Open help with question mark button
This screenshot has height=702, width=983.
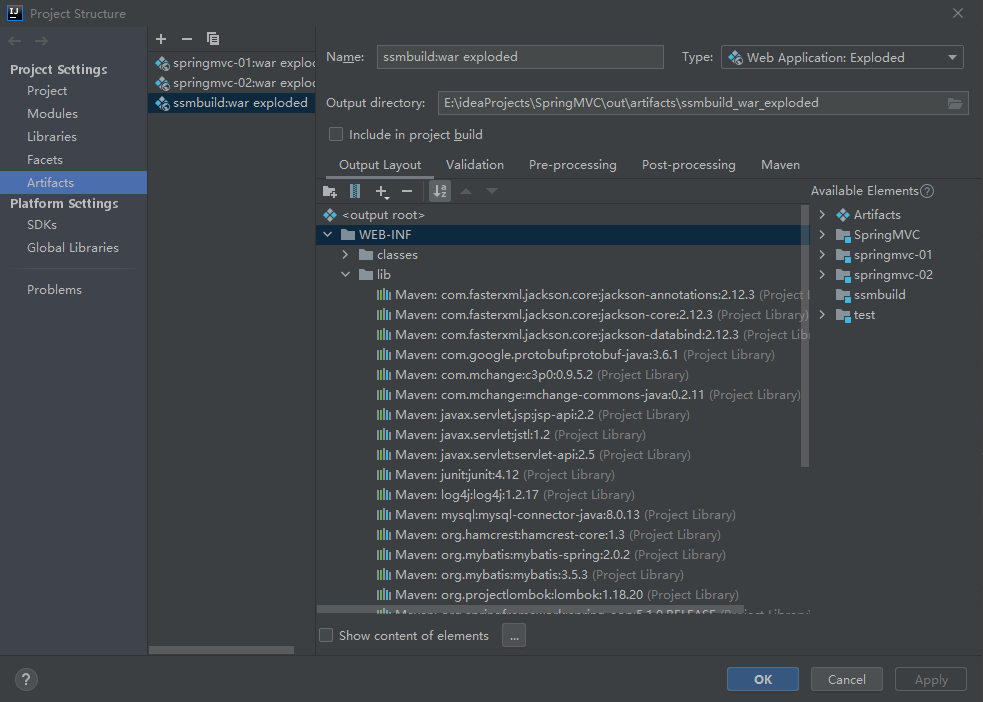pos(26,679)
